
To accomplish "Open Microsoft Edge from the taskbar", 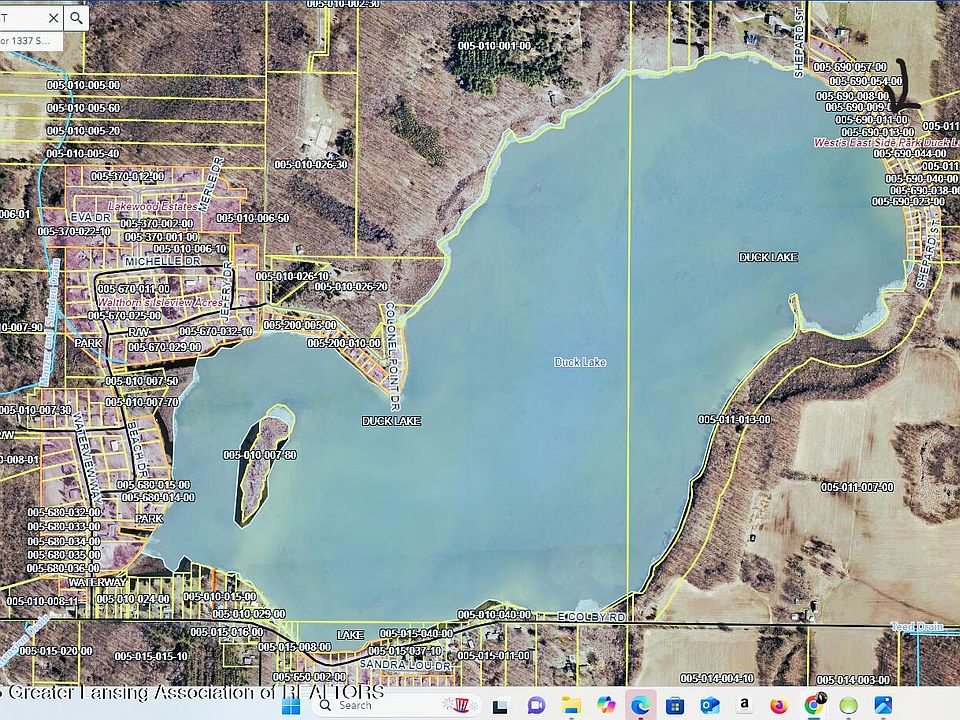I will [x=640, y=705].
